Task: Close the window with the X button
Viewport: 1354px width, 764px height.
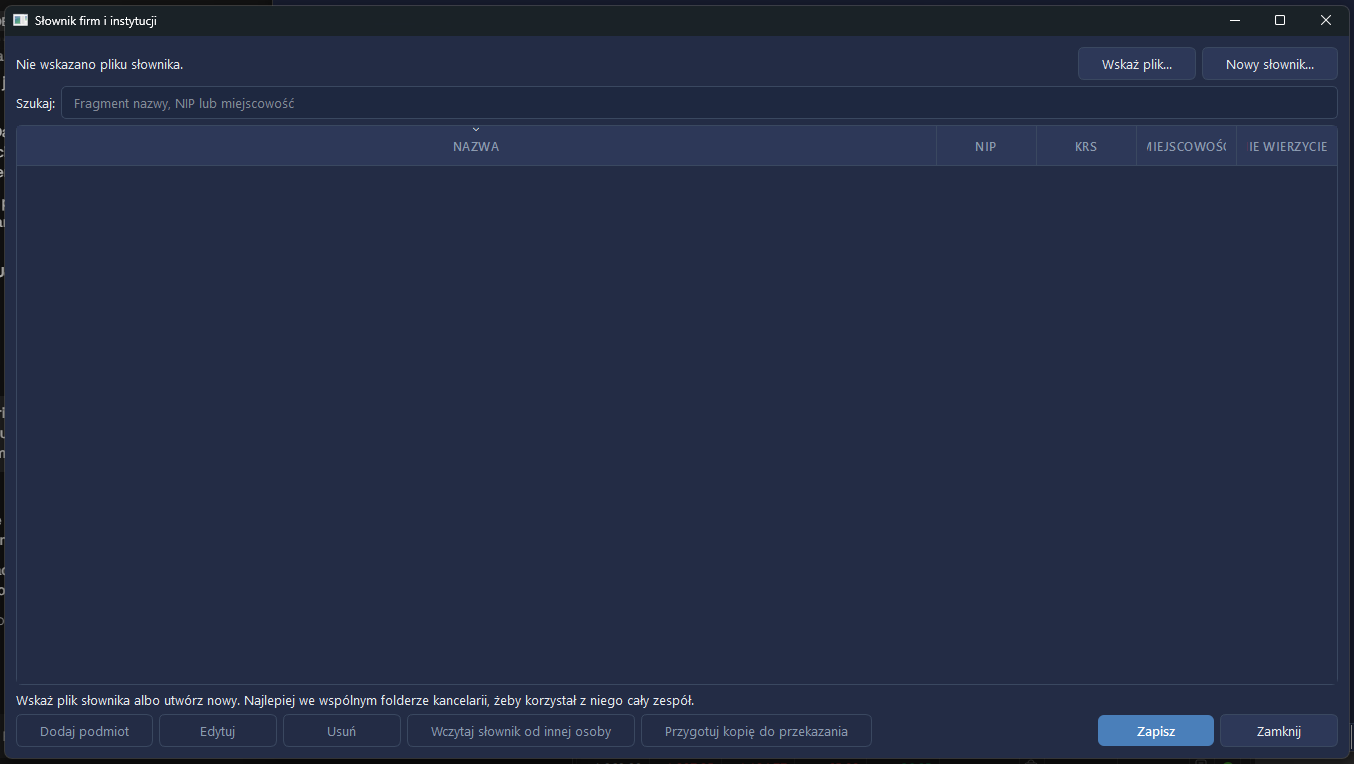Action: point(1326,20)
